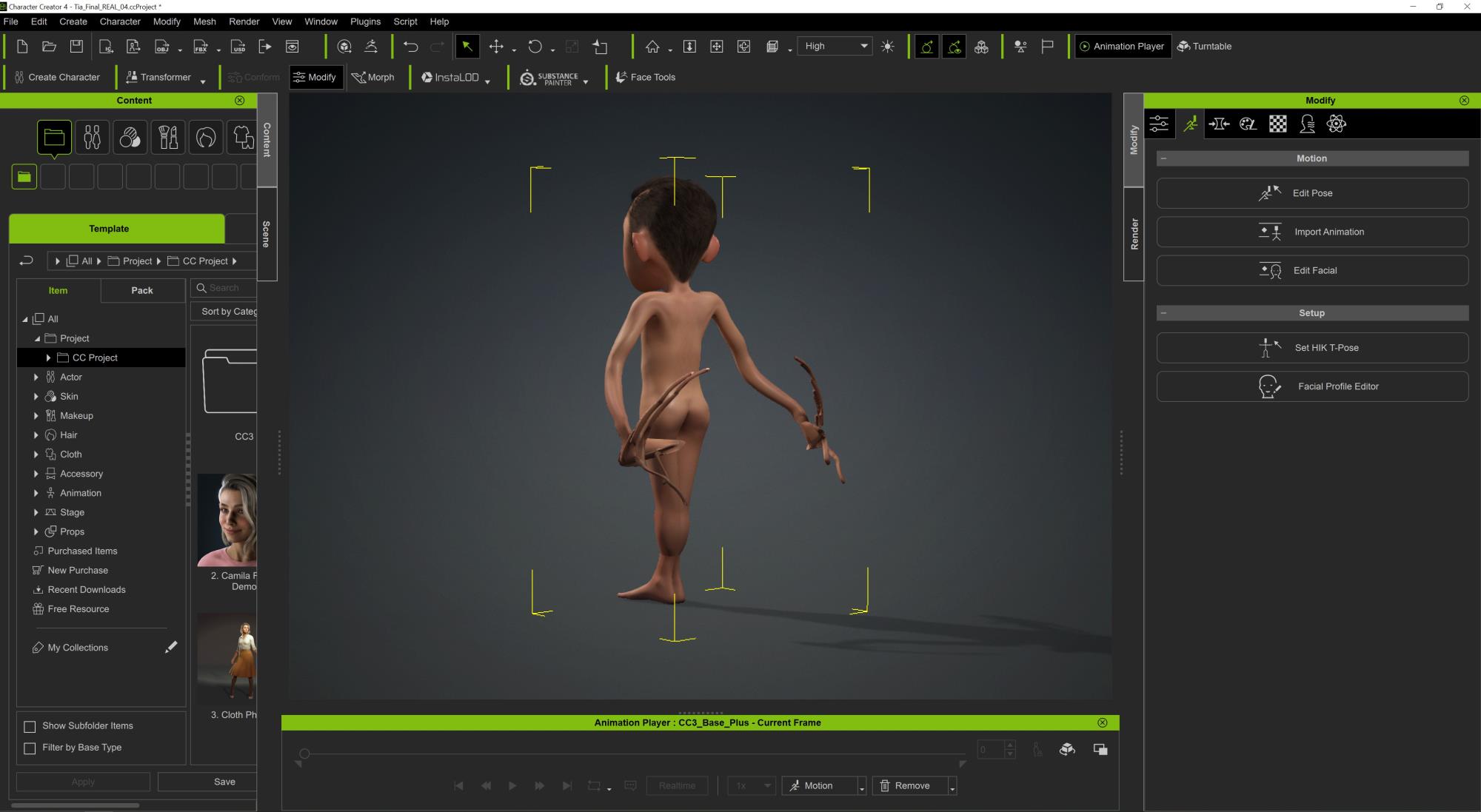Click the Save button in Content panel
Image resolution: width=1481 pixels, height=812 pixels.
point(207,782)
